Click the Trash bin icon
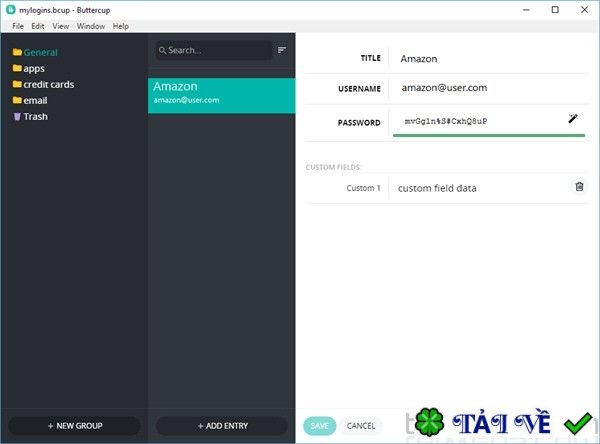Image resolution: width=600 pixels, height=444 pixels. [x=17, y=116]
